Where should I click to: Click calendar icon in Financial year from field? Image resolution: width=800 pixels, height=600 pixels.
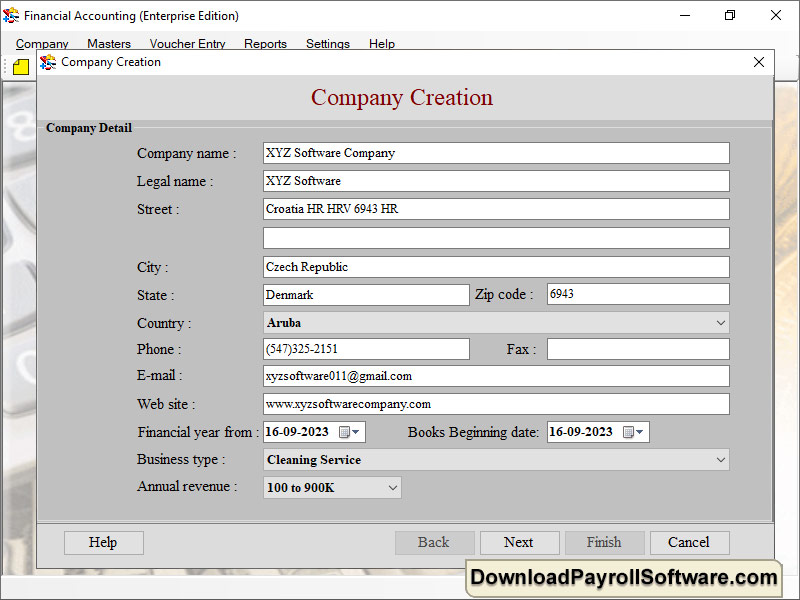pyautogui.click(x=345, y=432)
